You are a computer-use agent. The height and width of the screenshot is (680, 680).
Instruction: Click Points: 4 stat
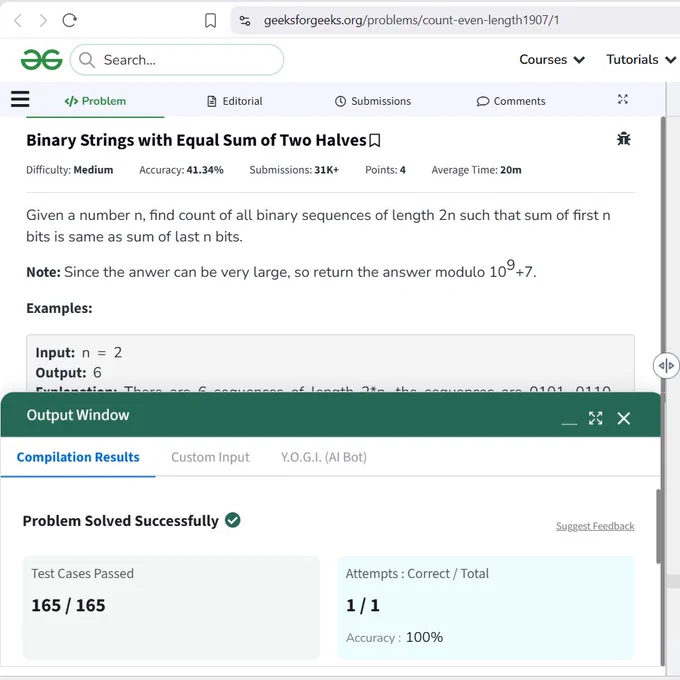pos(385,170)
